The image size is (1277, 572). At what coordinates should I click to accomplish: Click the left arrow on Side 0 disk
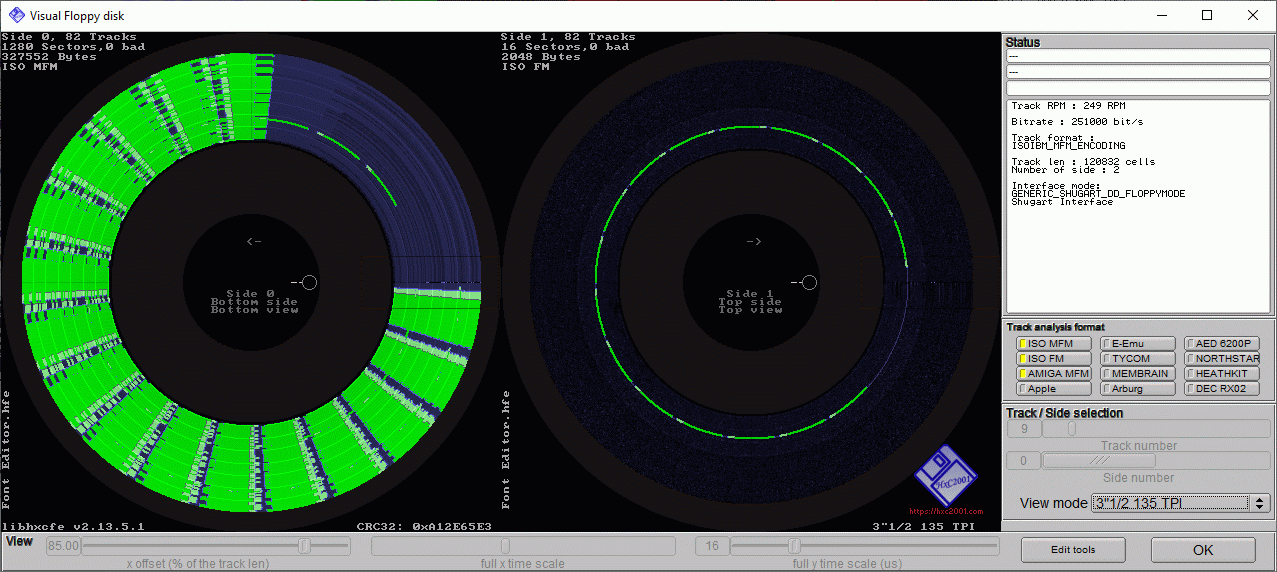pyautogui.click(x=254, y=241)
